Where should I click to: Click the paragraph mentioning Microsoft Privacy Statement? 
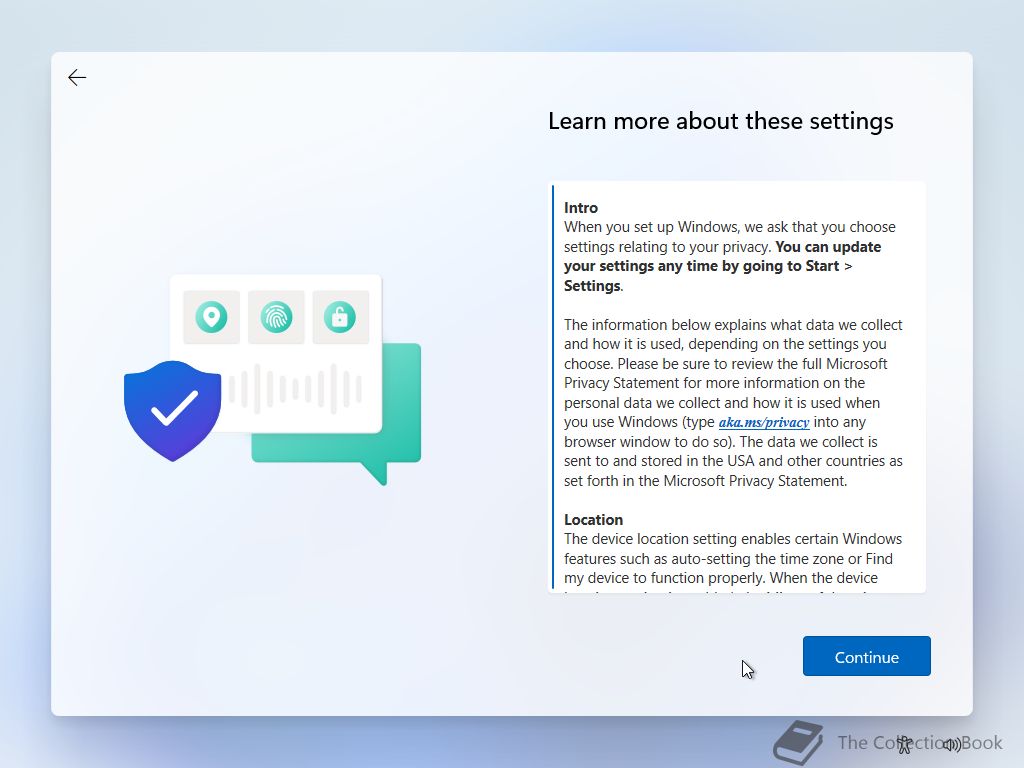tap(733, 403)
